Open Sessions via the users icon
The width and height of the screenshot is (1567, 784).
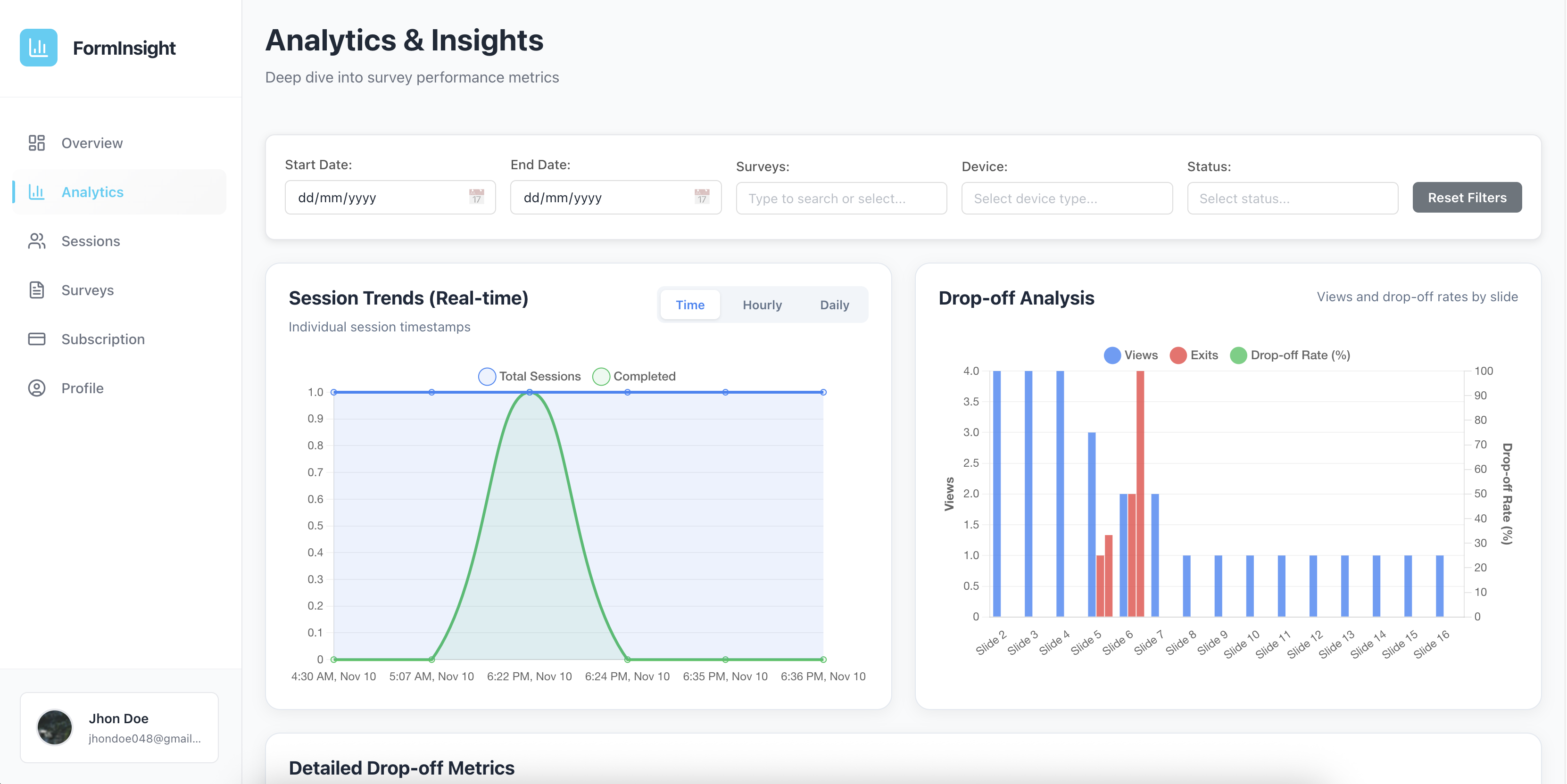[36, 241]
